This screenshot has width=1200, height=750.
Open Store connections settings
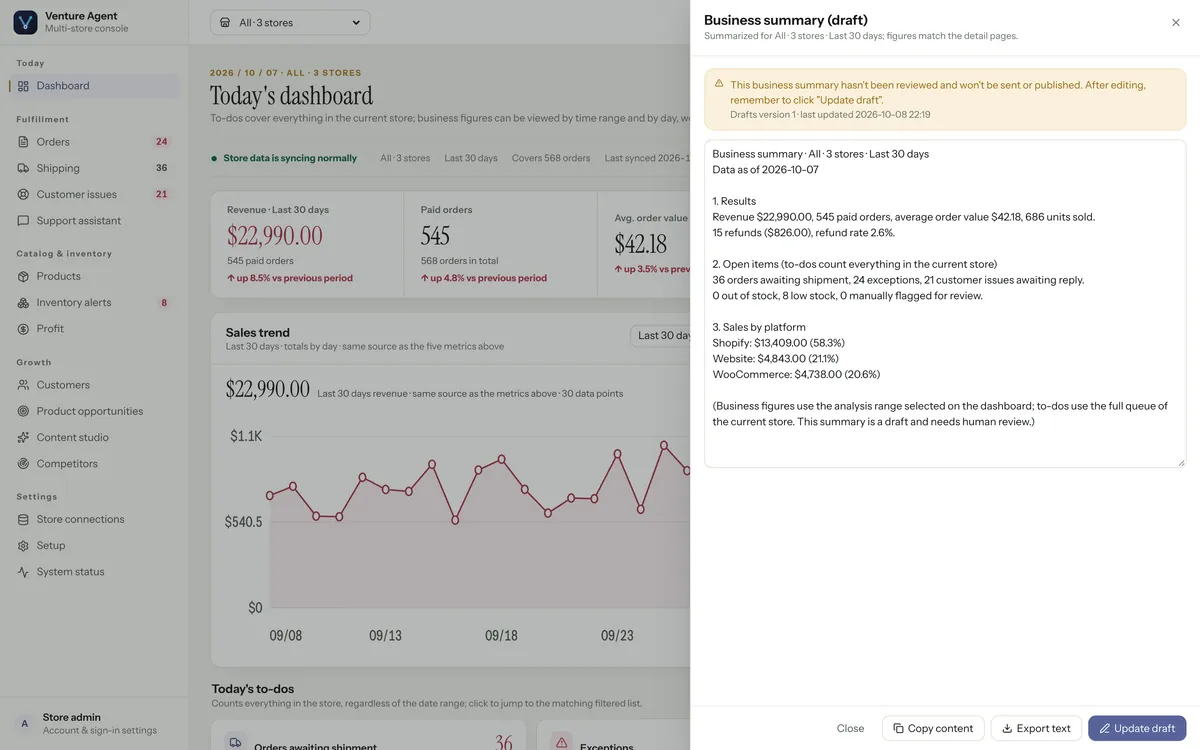coord(94,519)
